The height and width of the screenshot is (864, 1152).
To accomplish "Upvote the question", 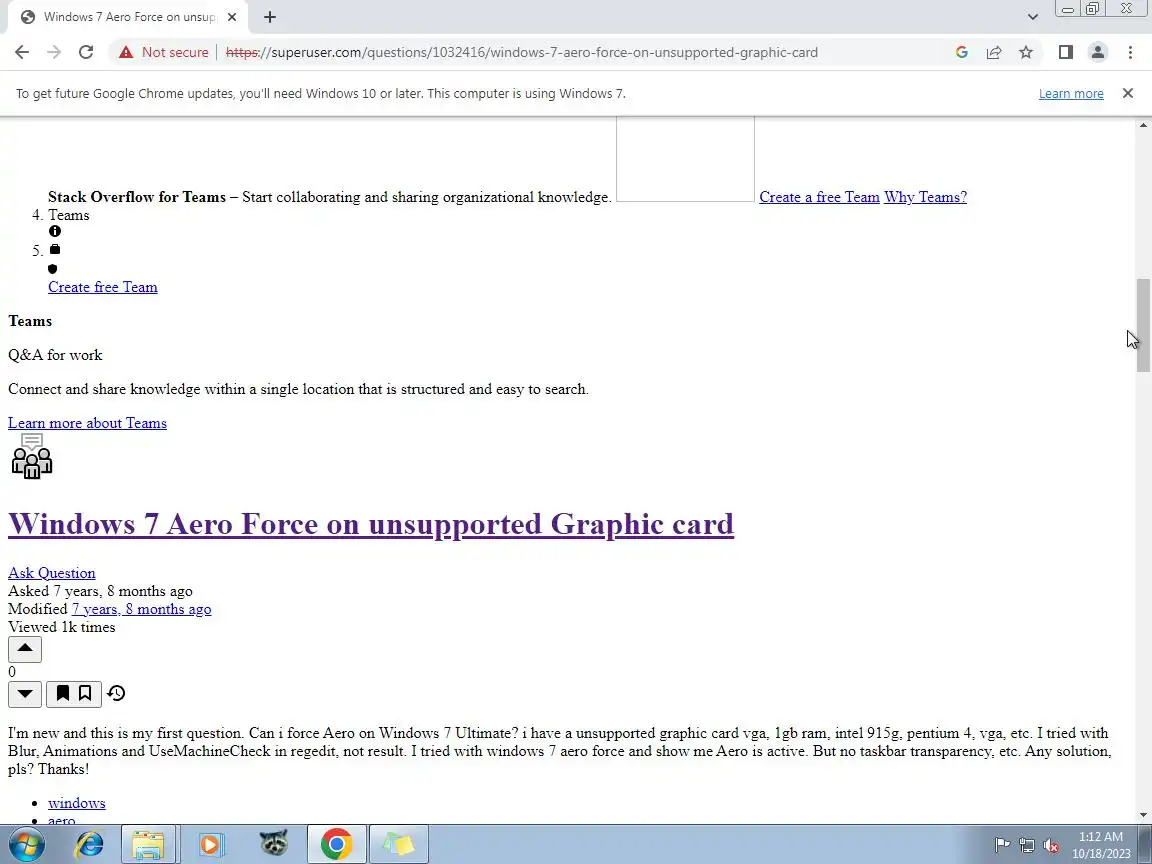I will tap(25, 649).
